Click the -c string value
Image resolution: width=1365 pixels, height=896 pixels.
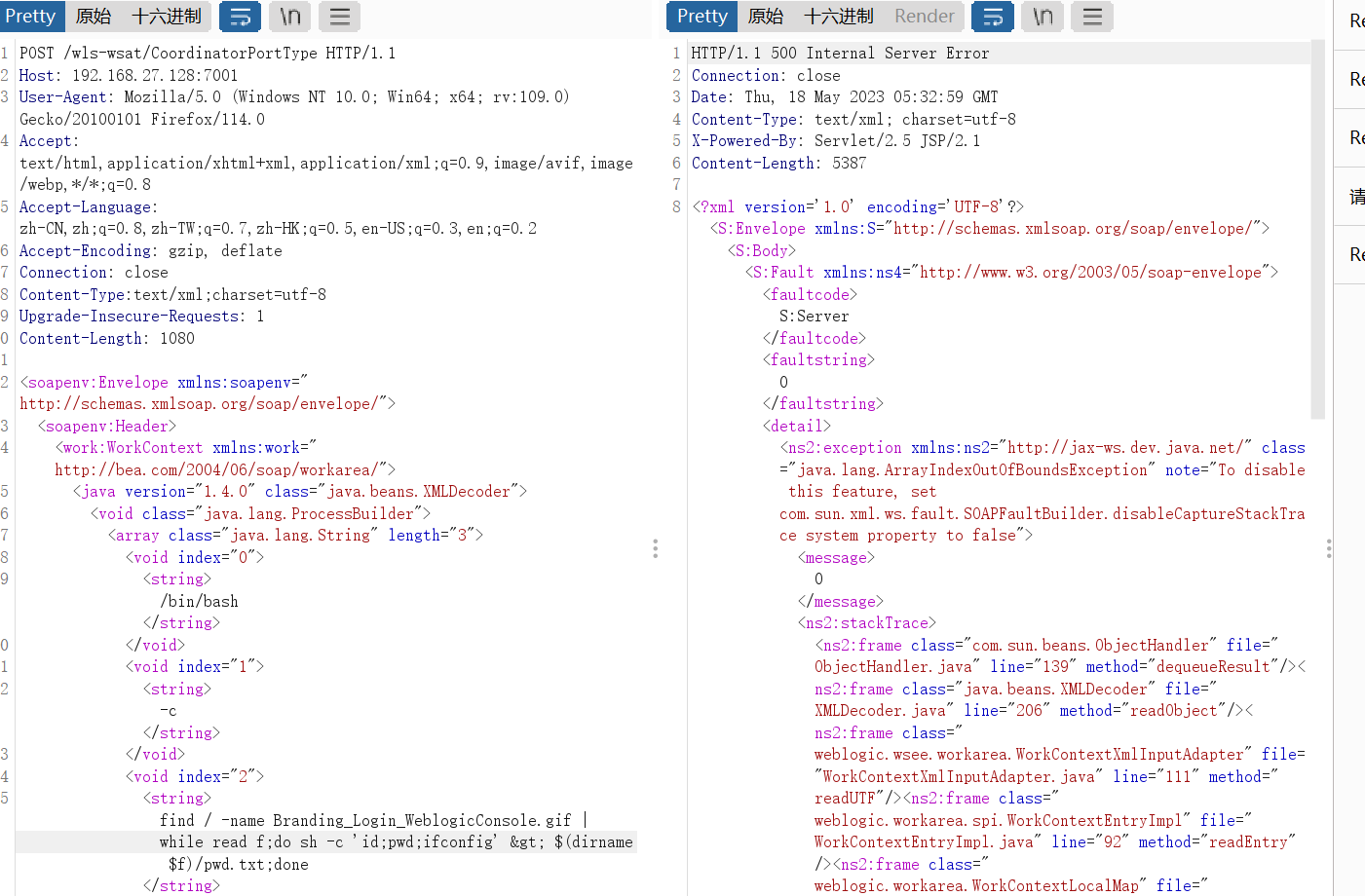tap(169, 711)
